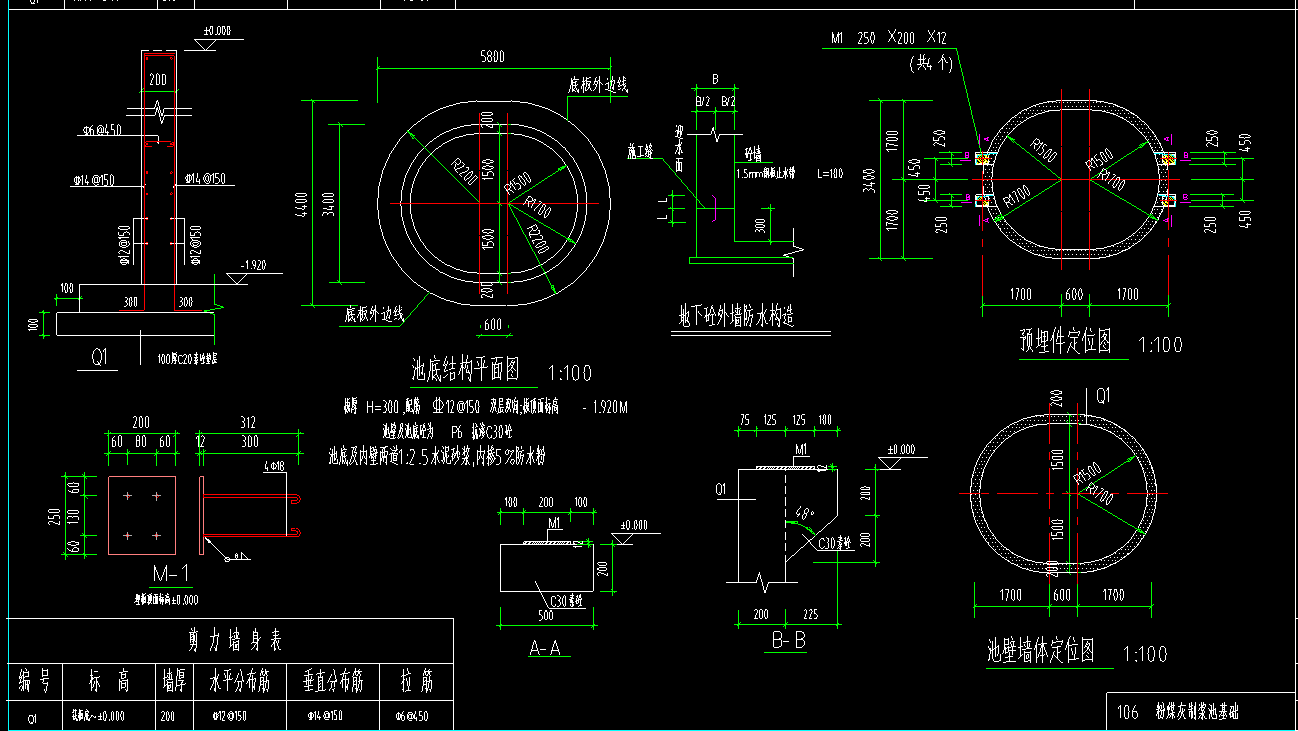Click the 4φ18 rebar callout
This screenshot has width=1298, height=731.
pos(276,467)
